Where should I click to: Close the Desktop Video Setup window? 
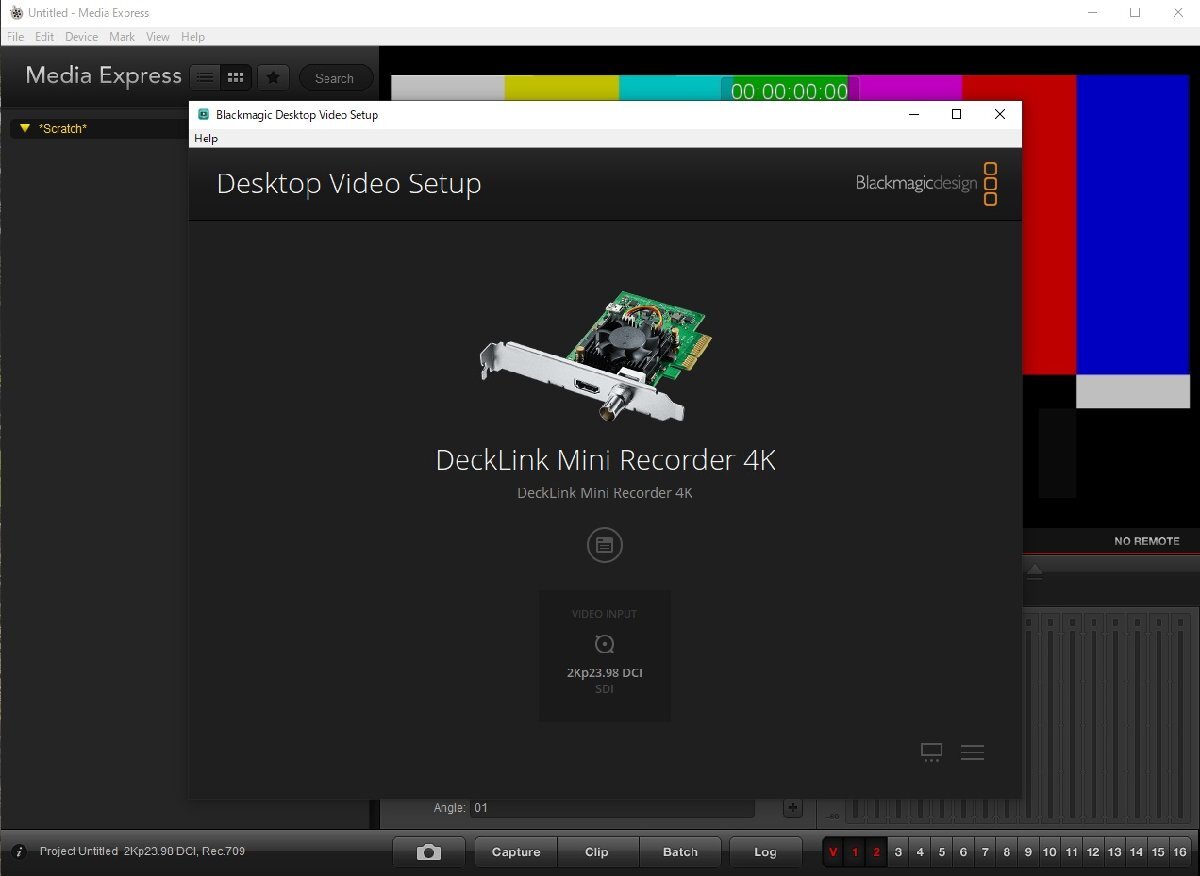[999, 114]
